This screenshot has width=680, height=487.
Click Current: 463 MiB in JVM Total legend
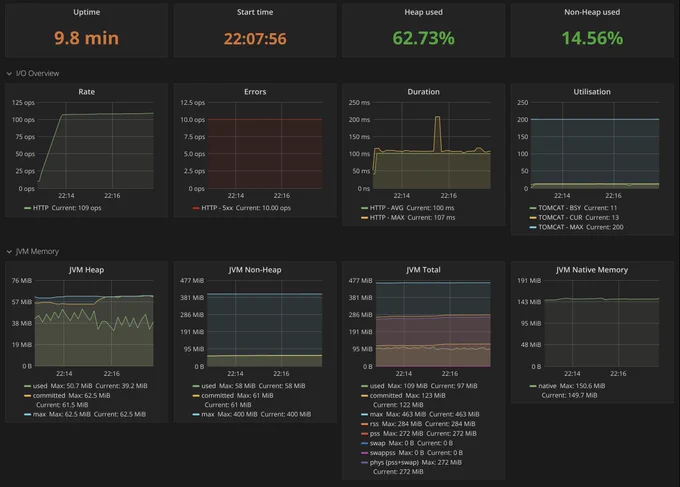point(454,415)
